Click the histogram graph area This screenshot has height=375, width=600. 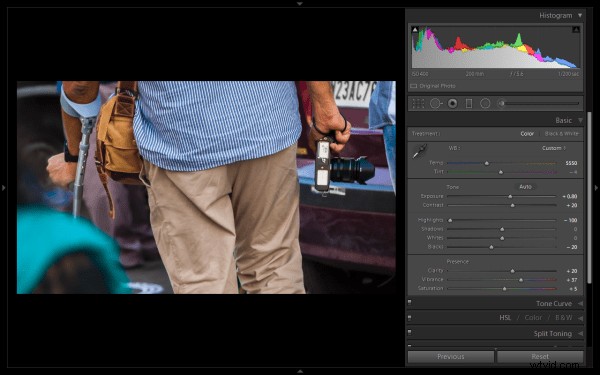[496, 47]
